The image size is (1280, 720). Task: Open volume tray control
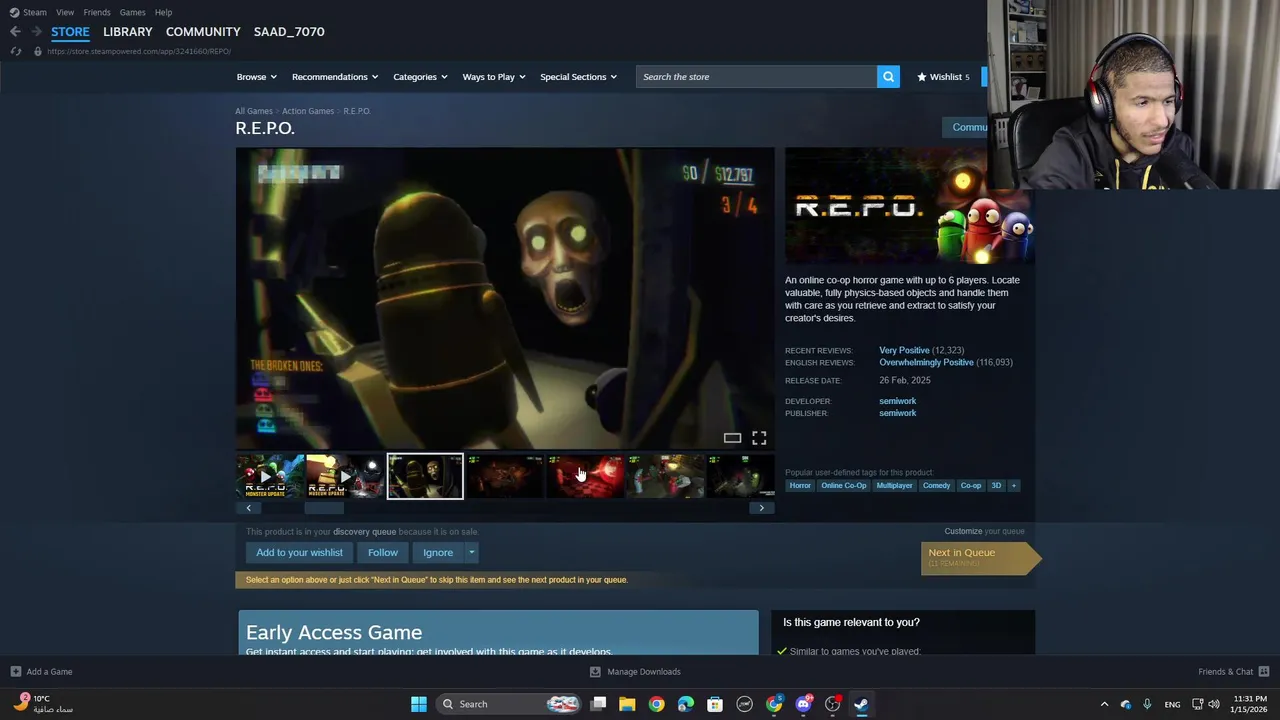coord(1214,704)
